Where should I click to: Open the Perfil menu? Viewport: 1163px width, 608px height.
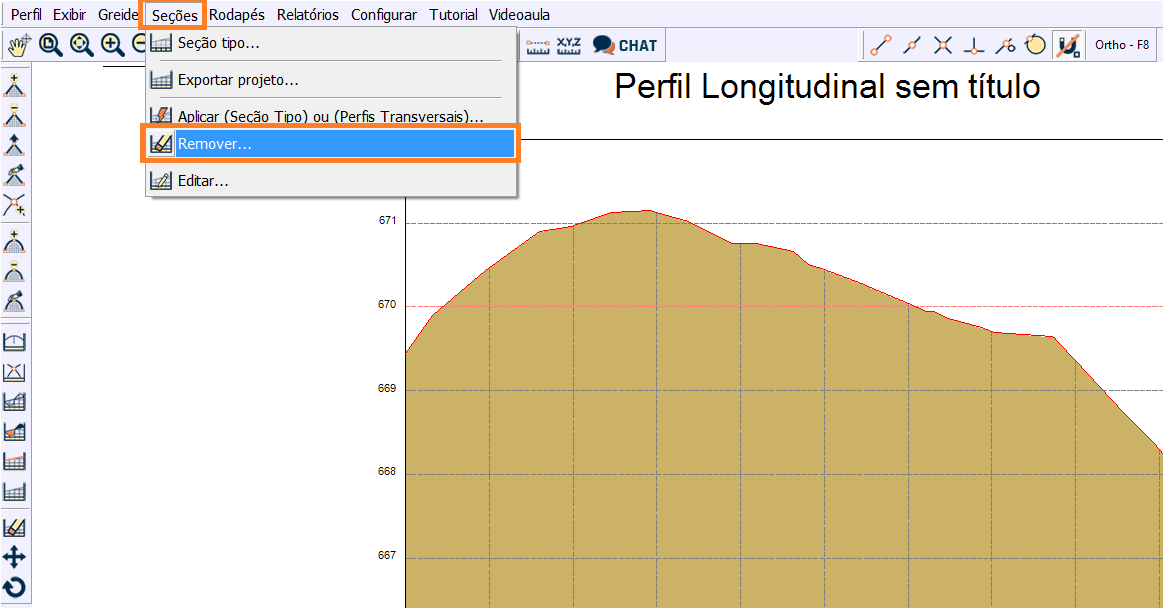coord(26,15)
